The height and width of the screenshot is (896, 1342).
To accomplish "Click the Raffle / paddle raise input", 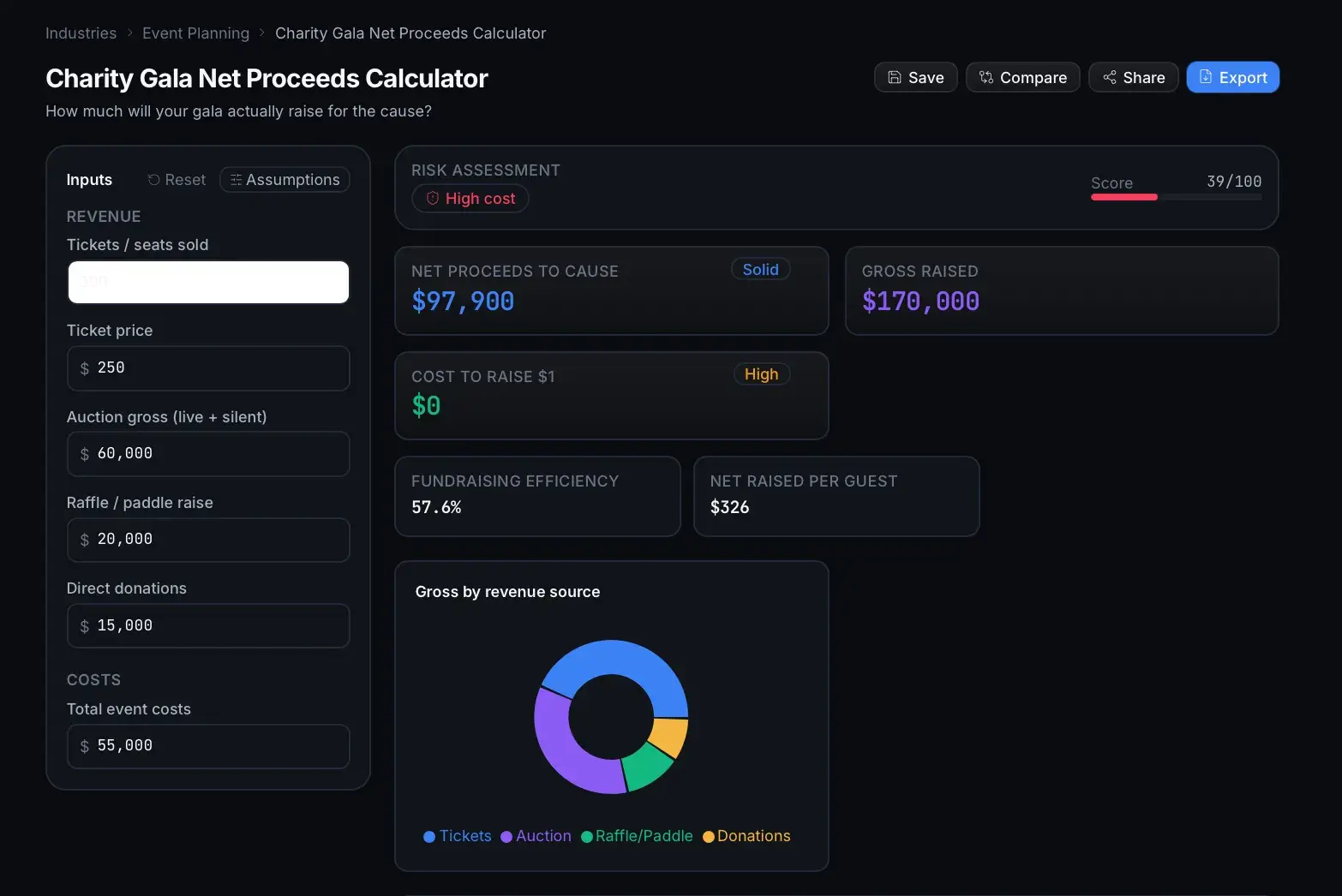I will [x=208, y=540].
